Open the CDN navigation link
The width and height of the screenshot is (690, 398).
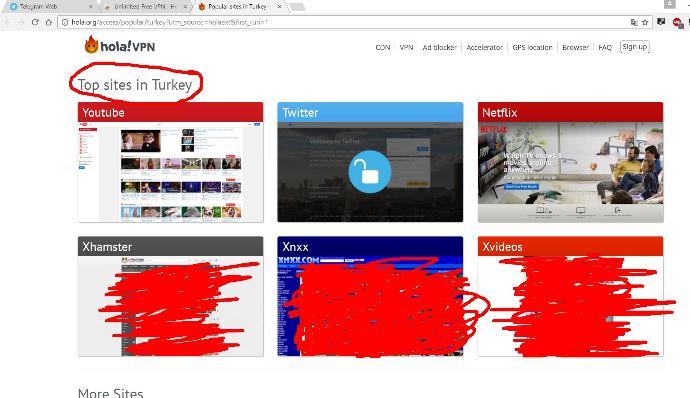[x=382, y=47]
